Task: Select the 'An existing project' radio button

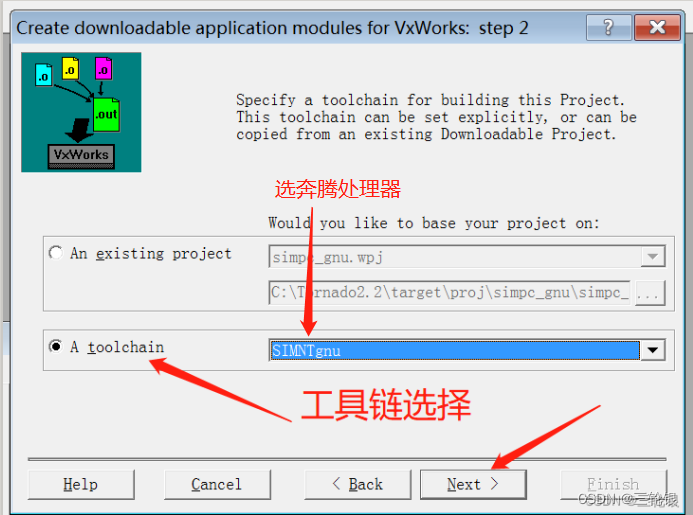Action: coord(56,253)
